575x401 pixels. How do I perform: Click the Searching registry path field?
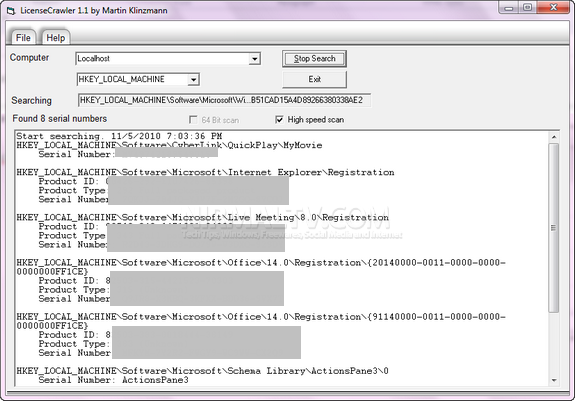[224, 100]
